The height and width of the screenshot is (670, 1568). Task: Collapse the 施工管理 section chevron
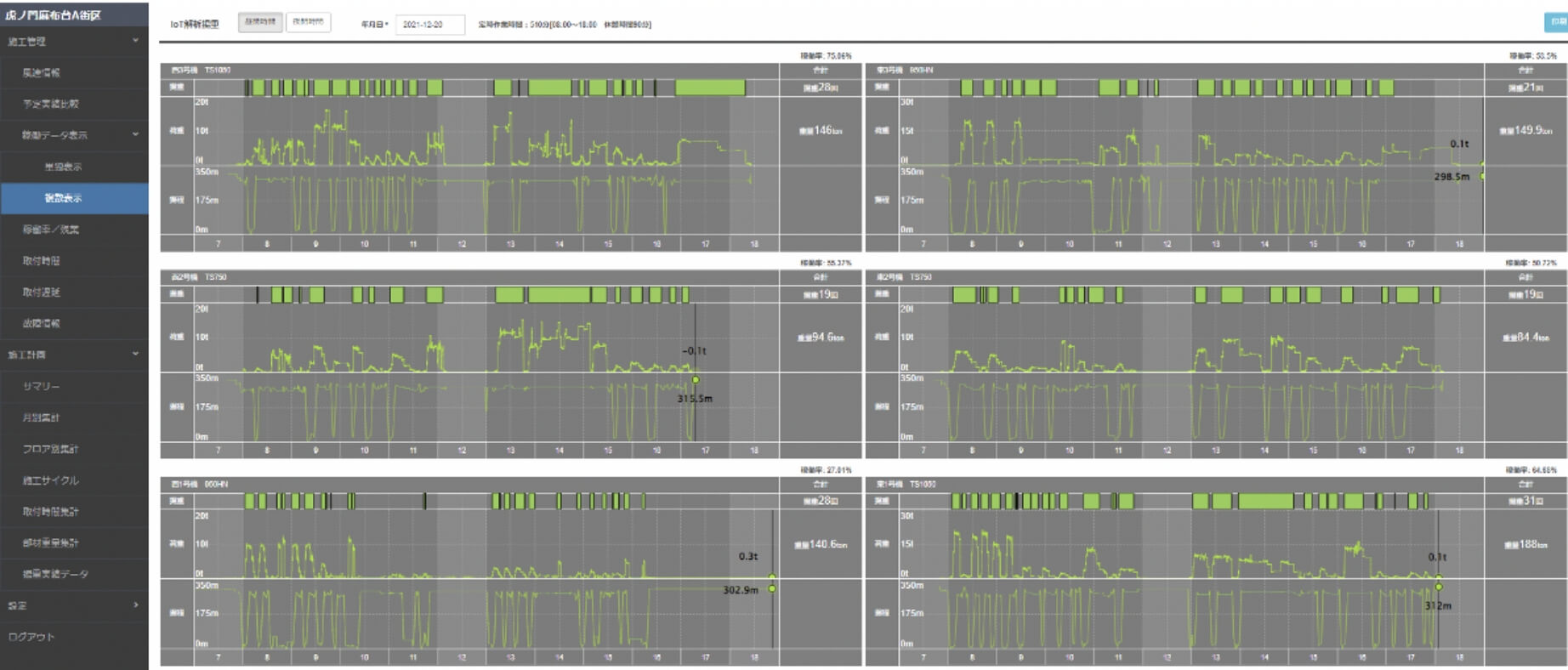135,41
